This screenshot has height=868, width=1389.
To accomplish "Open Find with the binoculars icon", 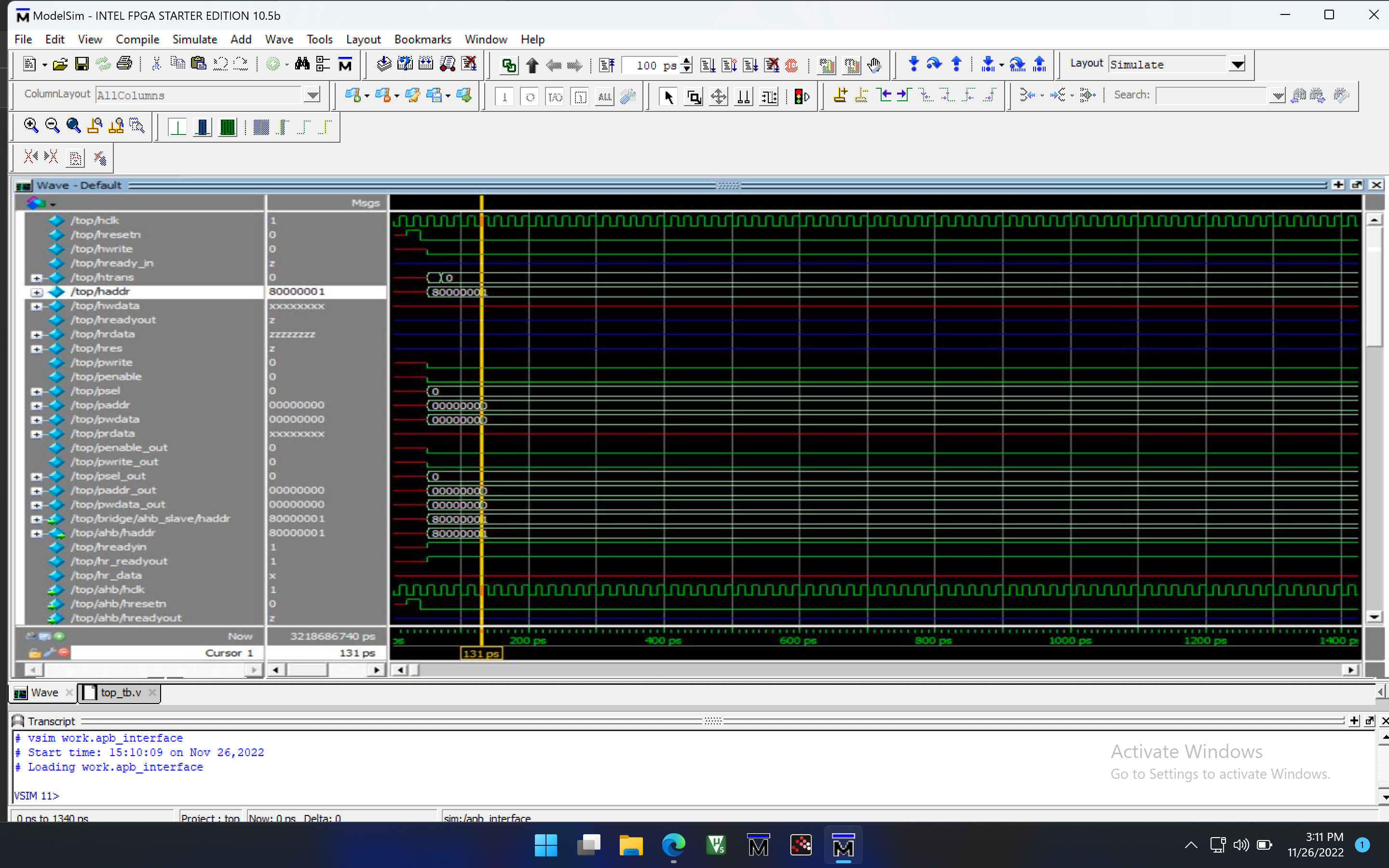I will 302,64.
